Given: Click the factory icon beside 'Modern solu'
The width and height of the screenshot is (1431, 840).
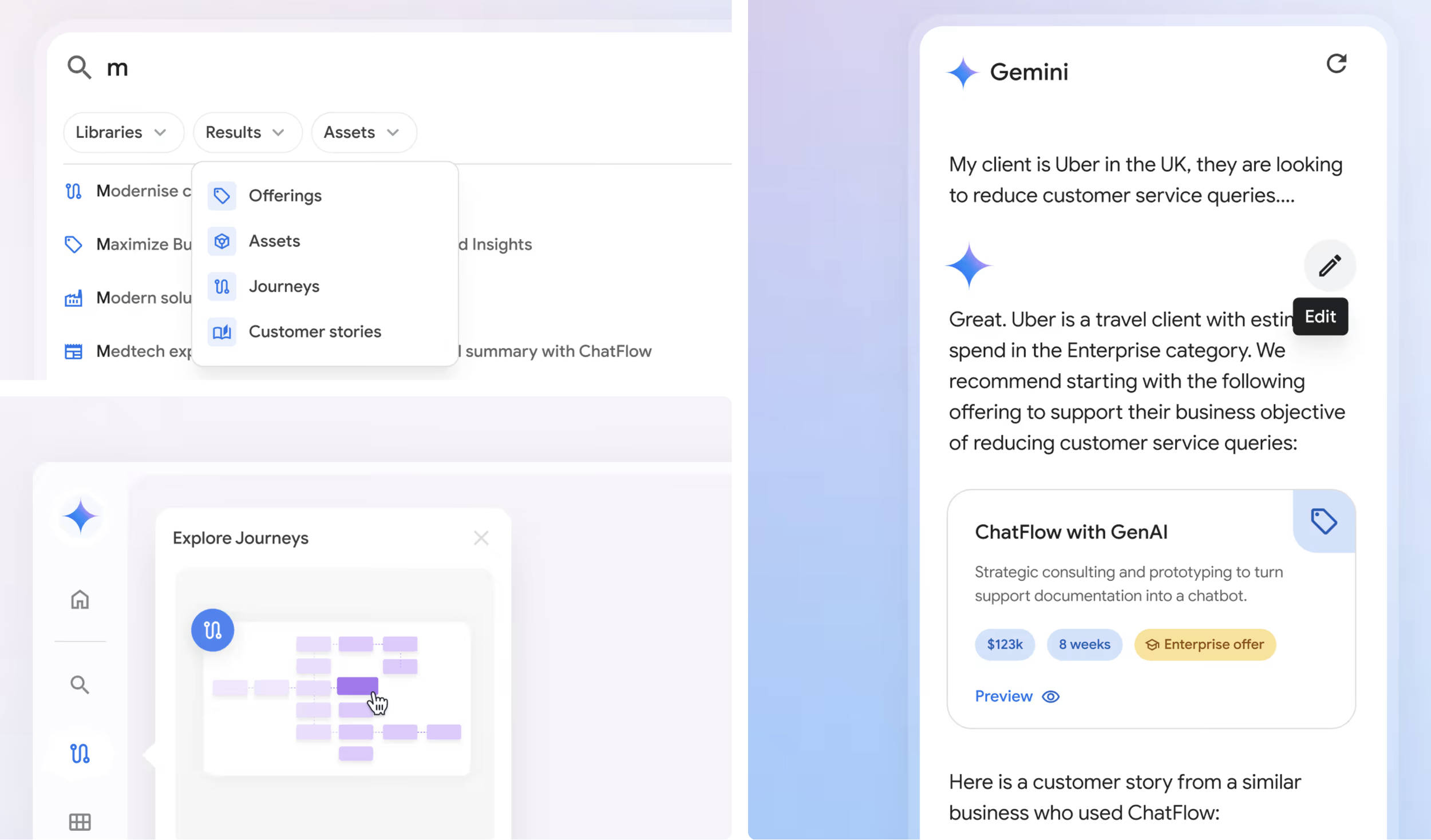Looking at the screenshot, I should tap(73, 298).
